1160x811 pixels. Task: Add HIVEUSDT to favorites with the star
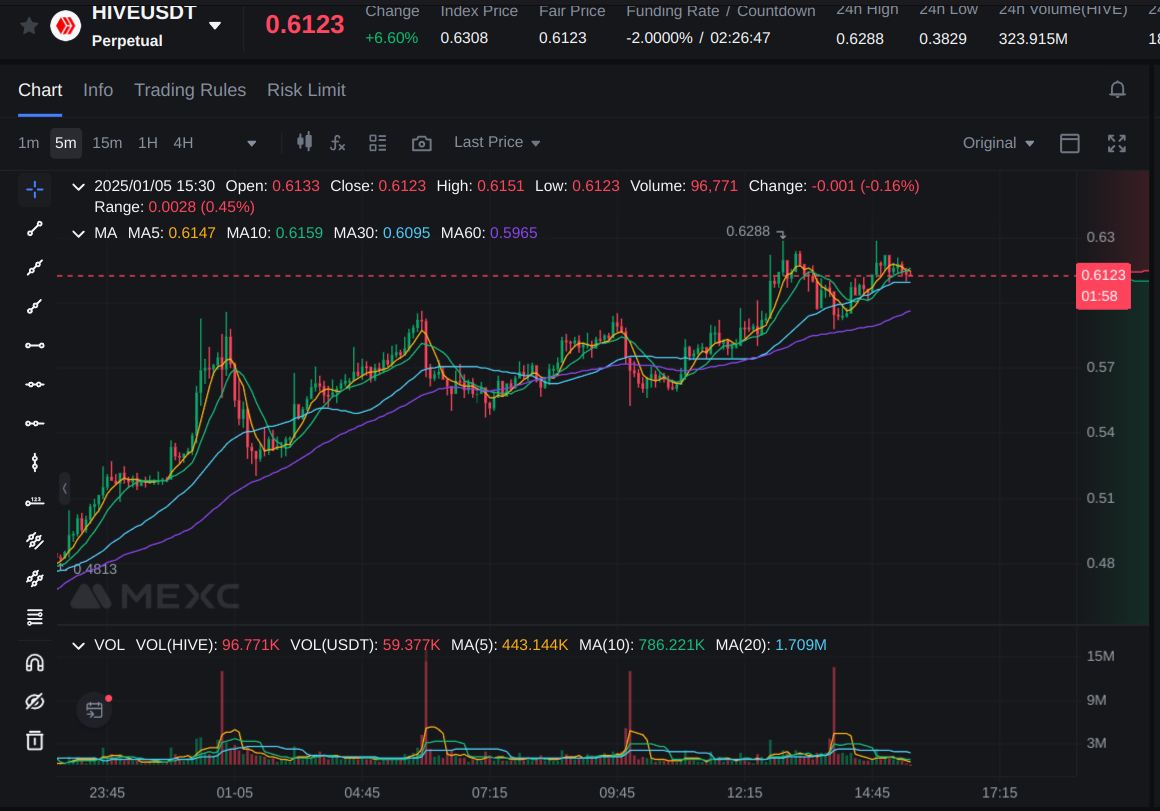point(30,26)
